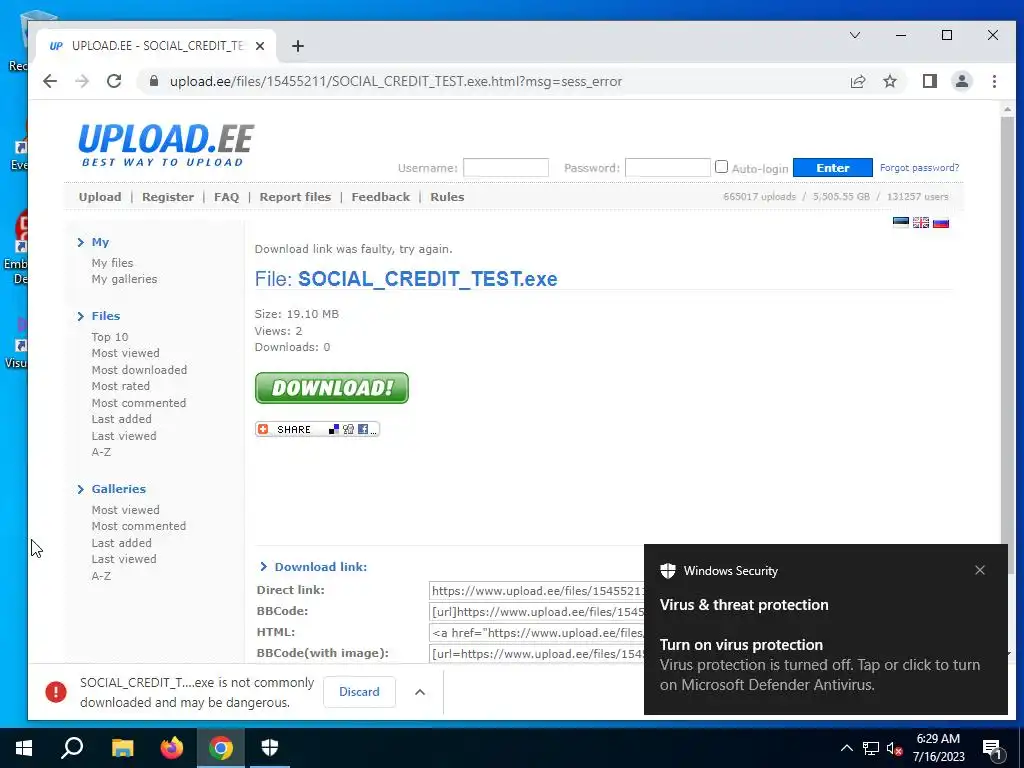Click the green DOWNLOAD! button
This screenshot has height=768, width=1024.
pyautogui.click(x=332, y=388)
